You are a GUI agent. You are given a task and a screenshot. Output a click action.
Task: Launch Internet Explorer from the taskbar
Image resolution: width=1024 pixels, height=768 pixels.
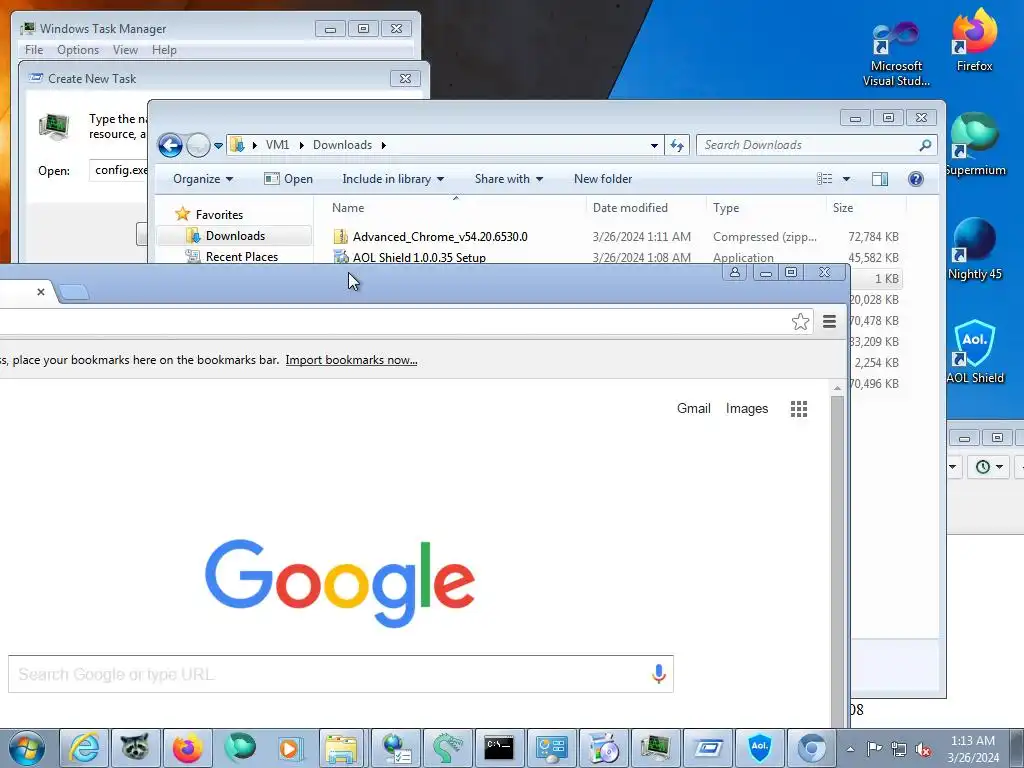click(x=84, y=748)
